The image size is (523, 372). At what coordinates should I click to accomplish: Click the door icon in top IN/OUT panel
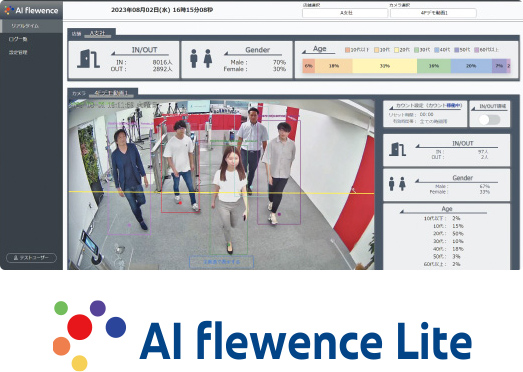(88, 59)
